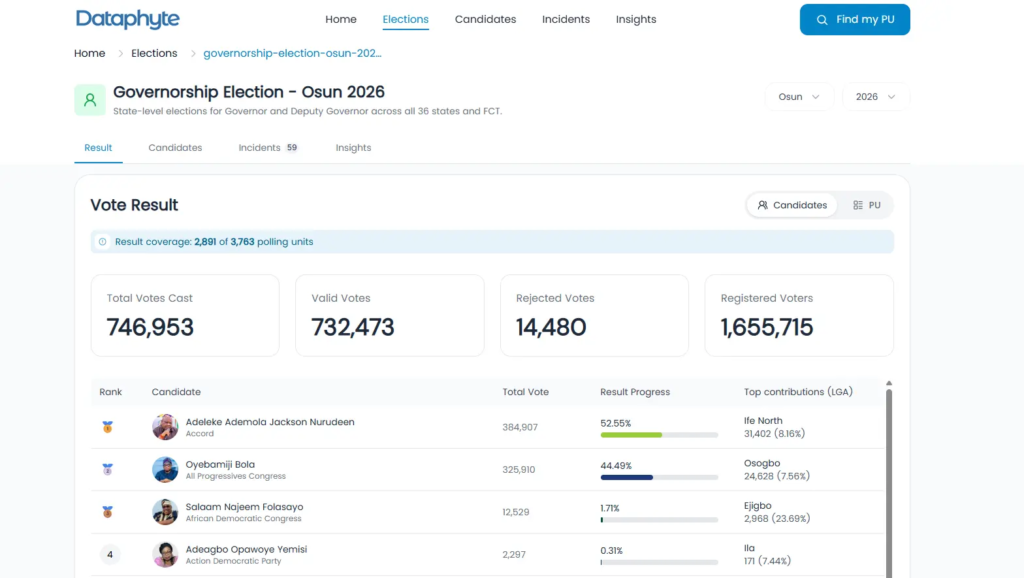Click the gold medal rank icon for Adeleke
1024x578 pixels.
tap(108, 427)
